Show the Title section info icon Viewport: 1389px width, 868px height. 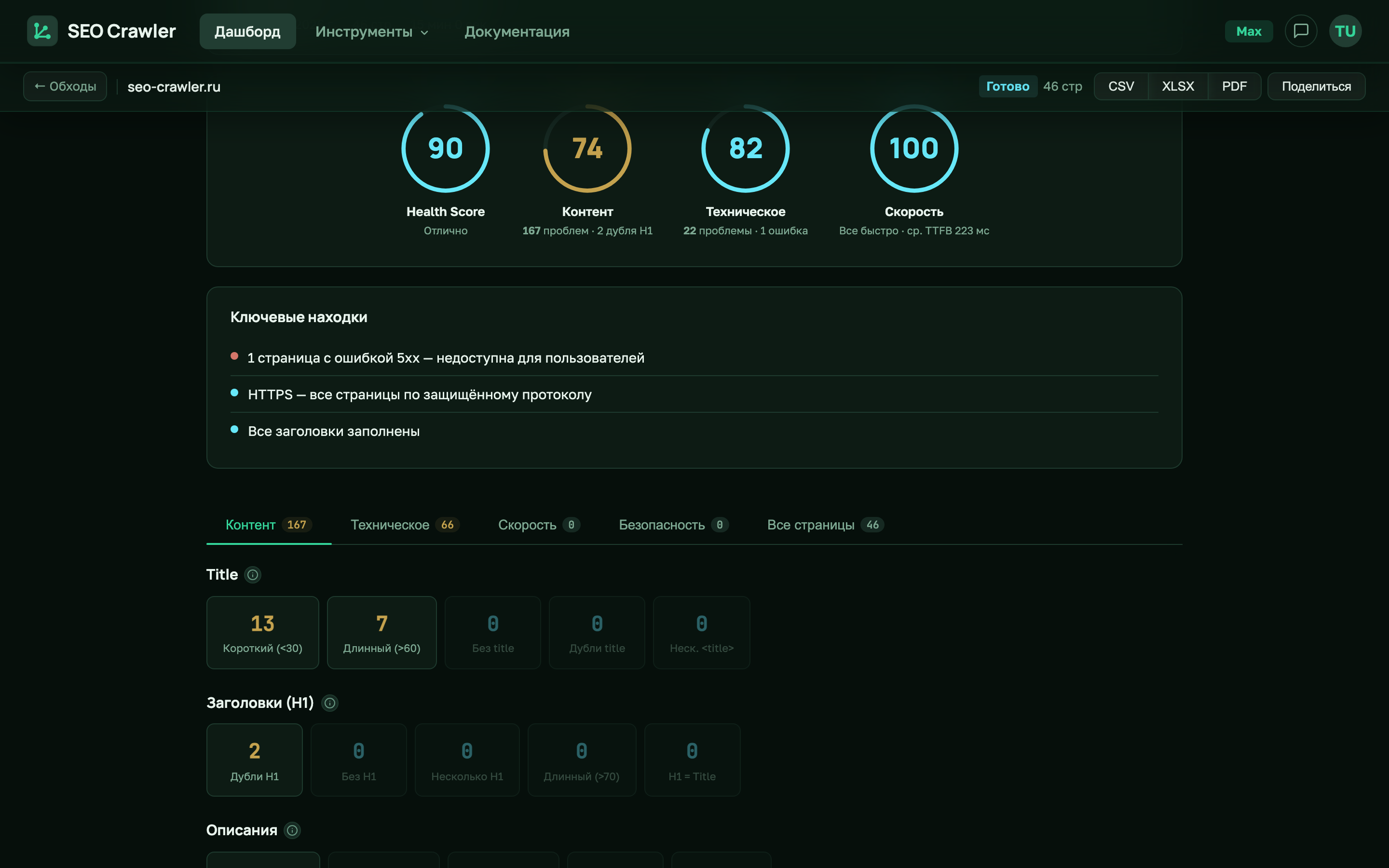click(x=253, y=575)
